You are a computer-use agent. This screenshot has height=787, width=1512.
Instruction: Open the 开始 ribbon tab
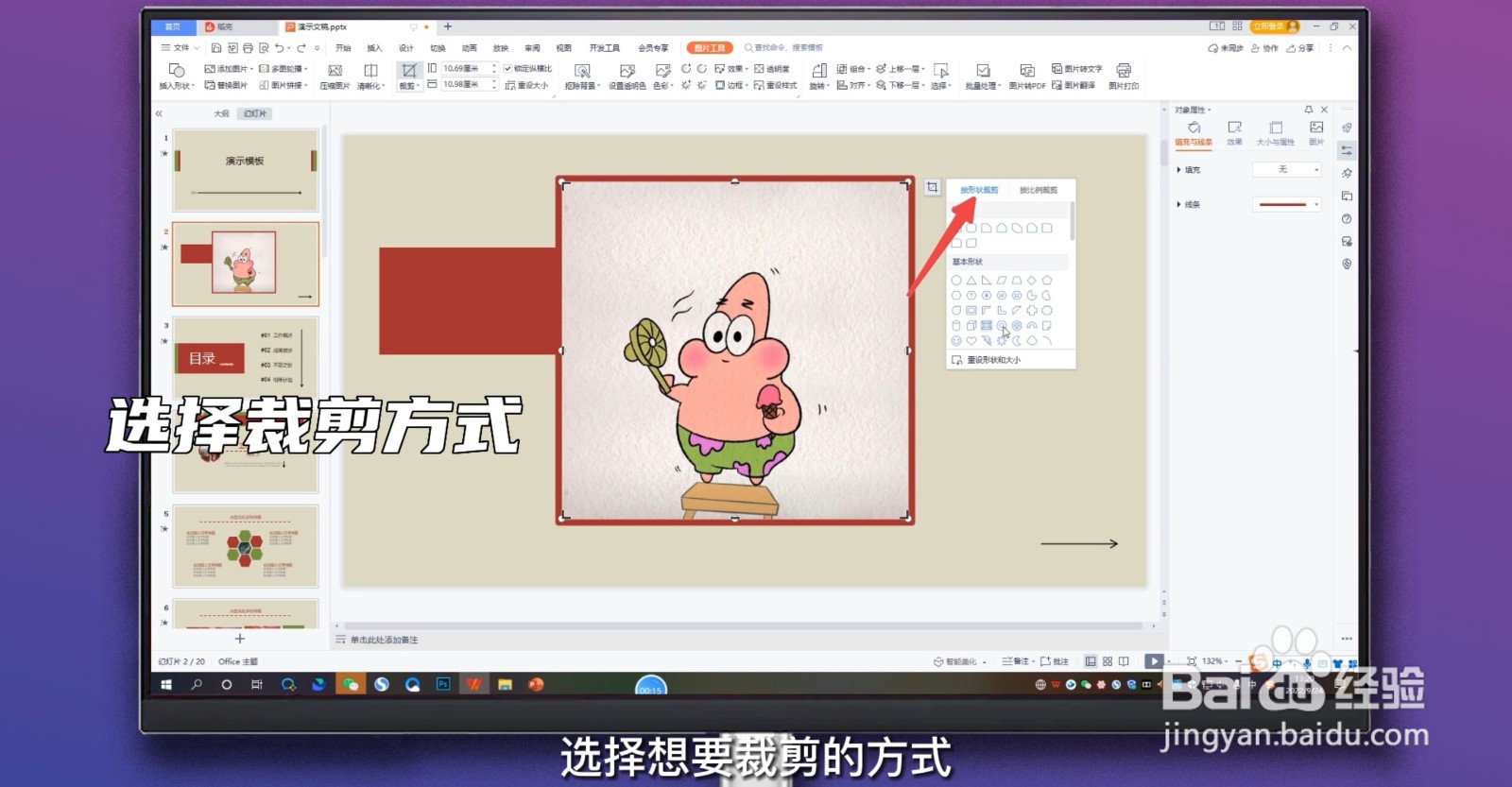pos(343,48)
